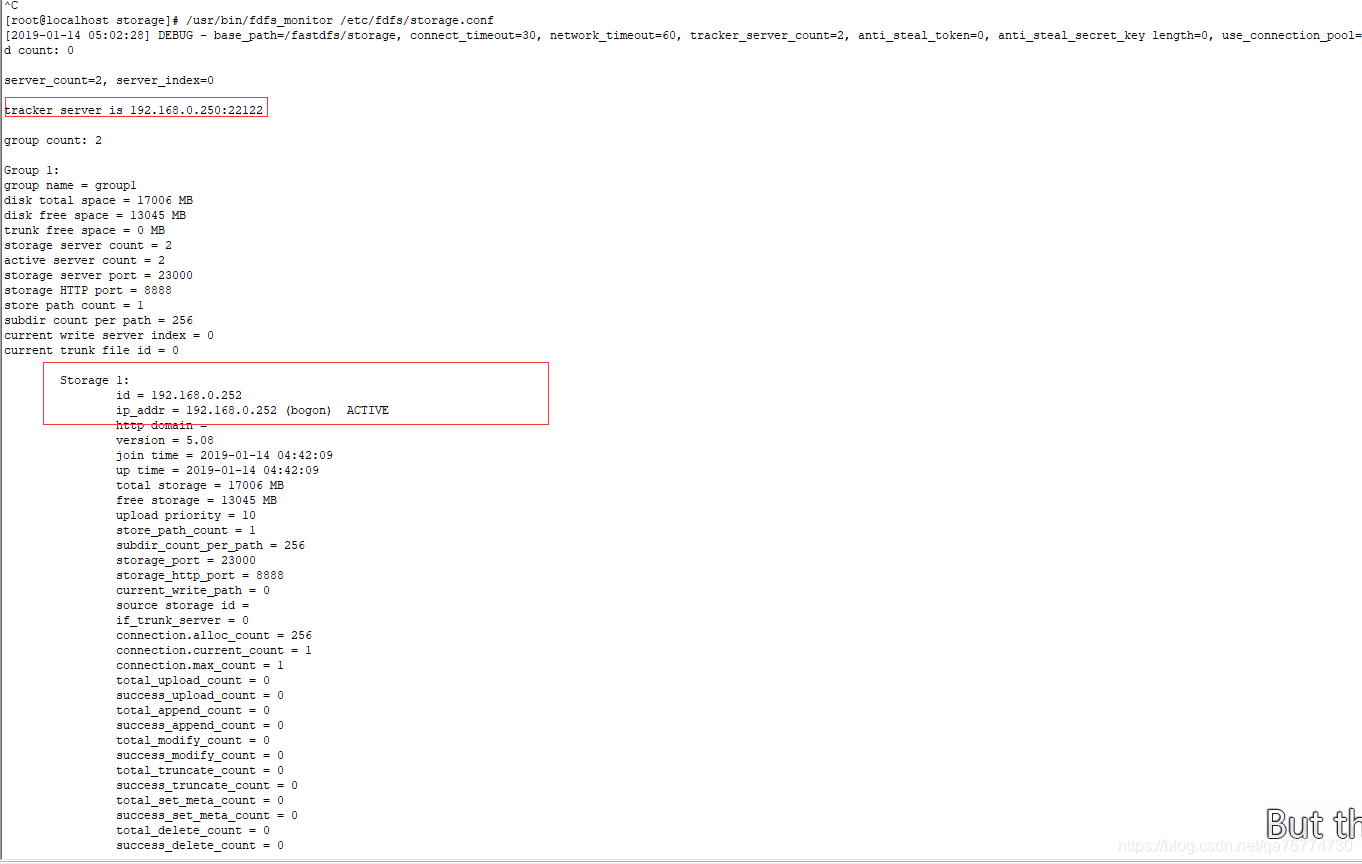Click 'storage server count = 2' line
This screenshot has height=864, width=1362.
tap(88, 245)
